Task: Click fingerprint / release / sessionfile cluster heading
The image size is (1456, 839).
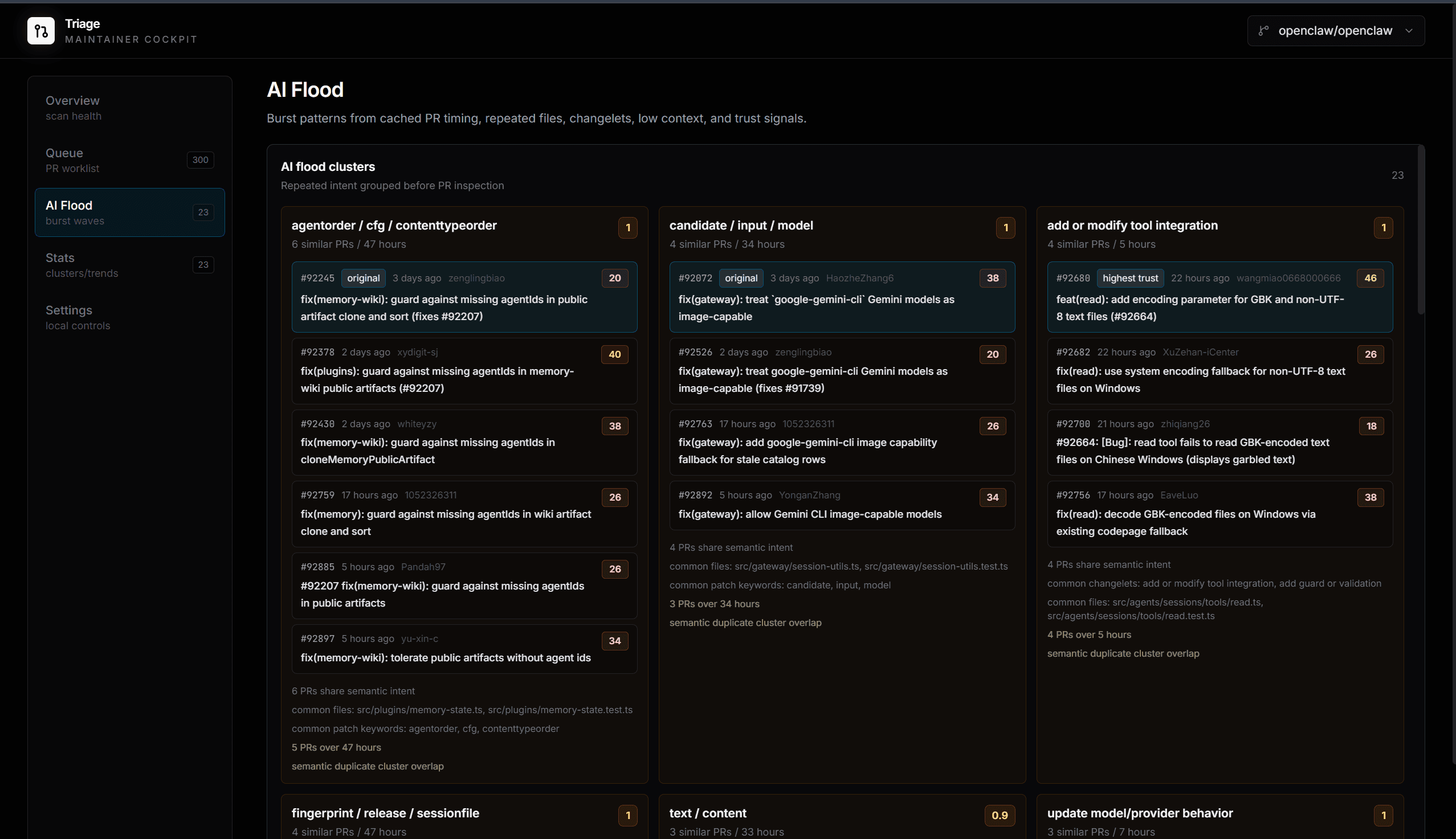Action: coord(386,813)
